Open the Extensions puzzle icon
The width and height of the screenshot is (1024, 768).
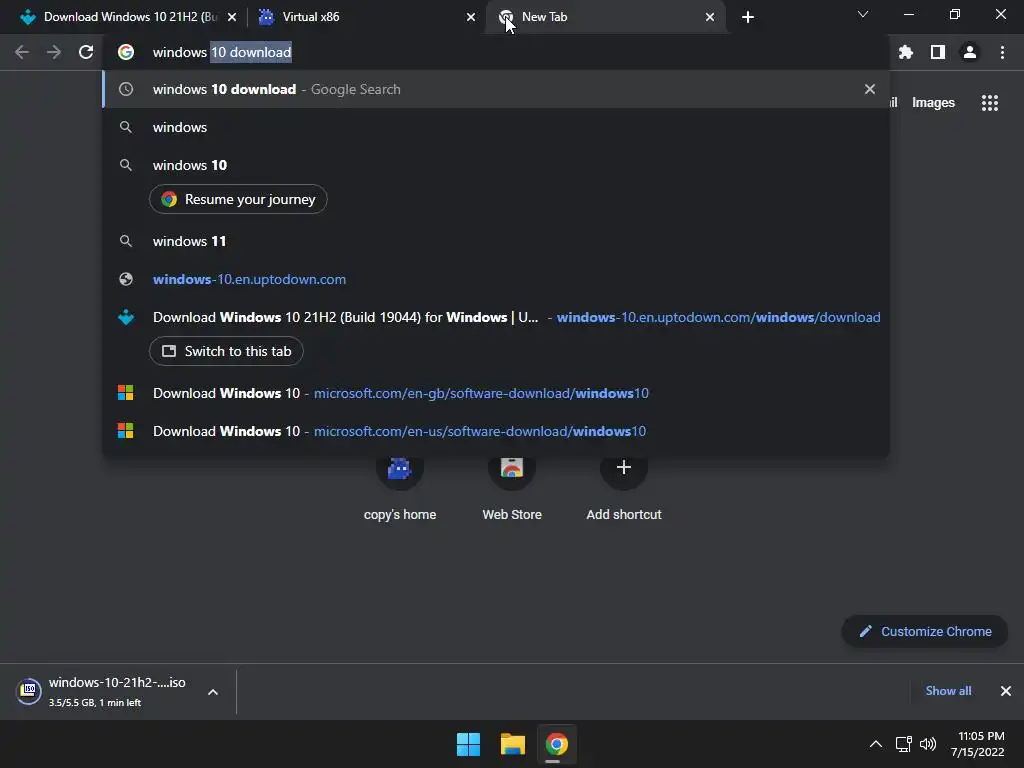[905, 52]
